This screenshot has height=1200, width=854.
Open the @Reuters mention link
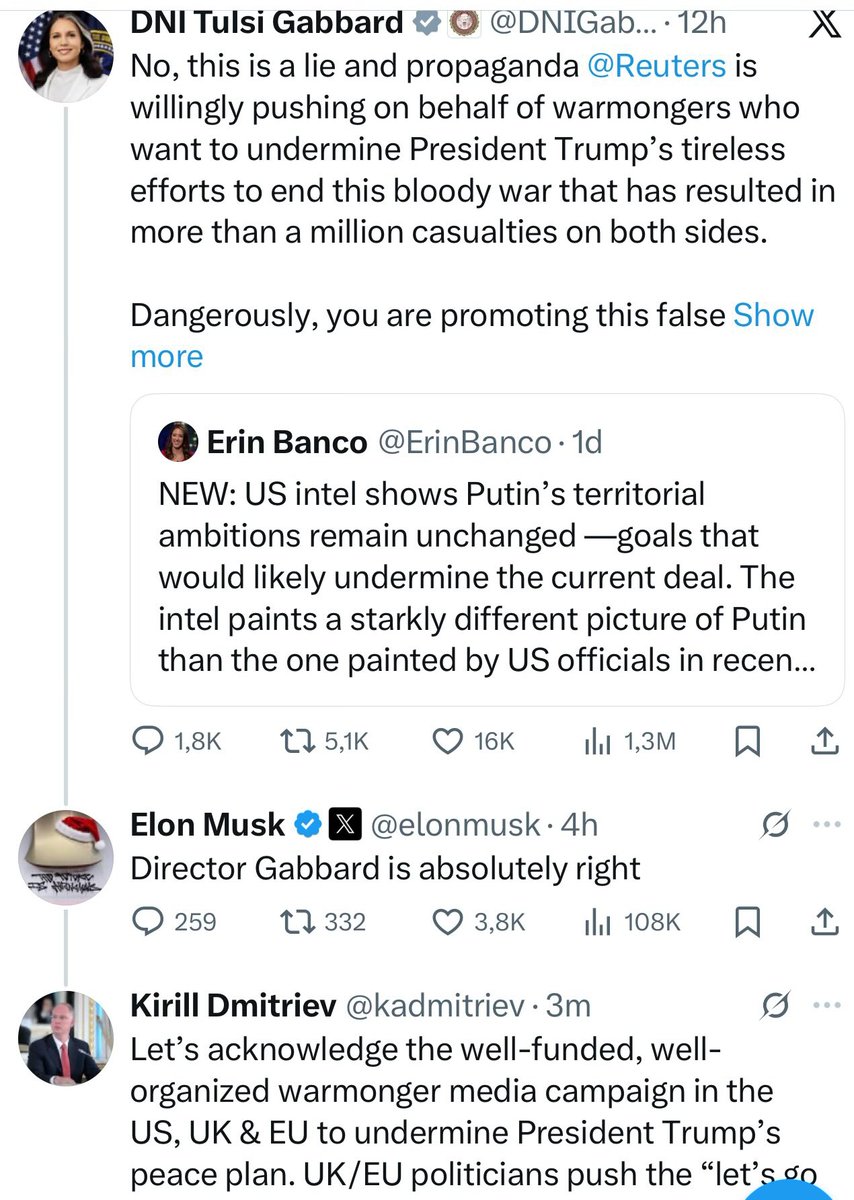[x=657, y=66]
